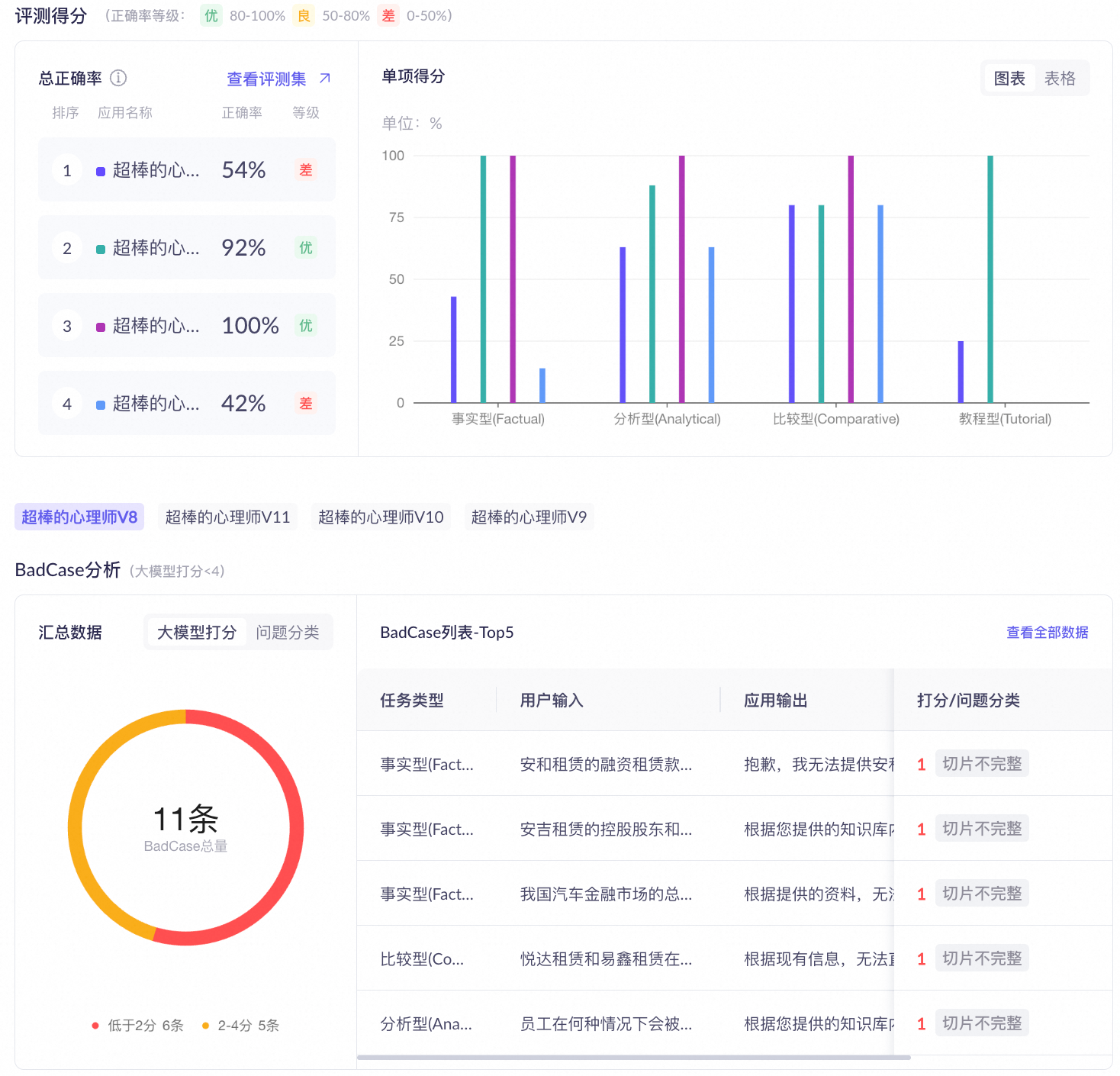Select the 超棒的心理师V11 tab
Image resolution: width=1120 pixels, height=1076 pixels.
click(227, 517)
